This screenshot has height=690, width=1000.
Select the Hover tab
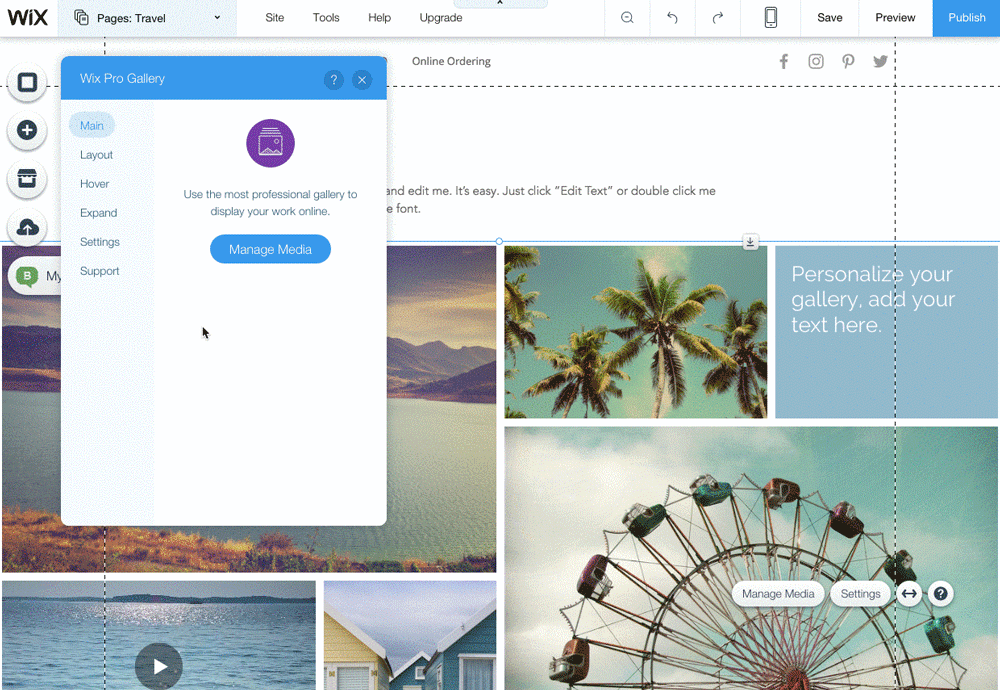94,184
